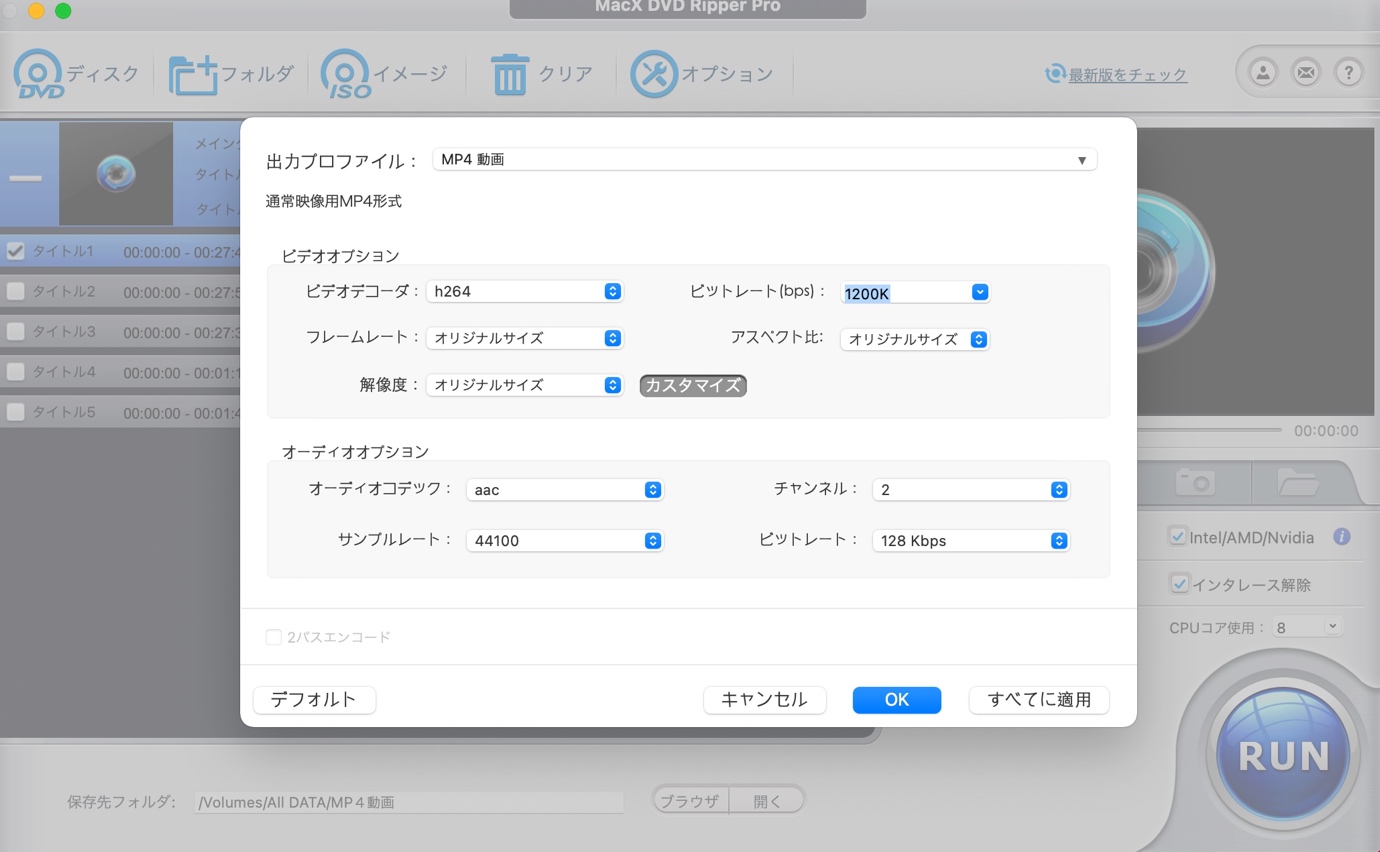Toggle the 2パスエンコード checkbox

coord(273,637)
